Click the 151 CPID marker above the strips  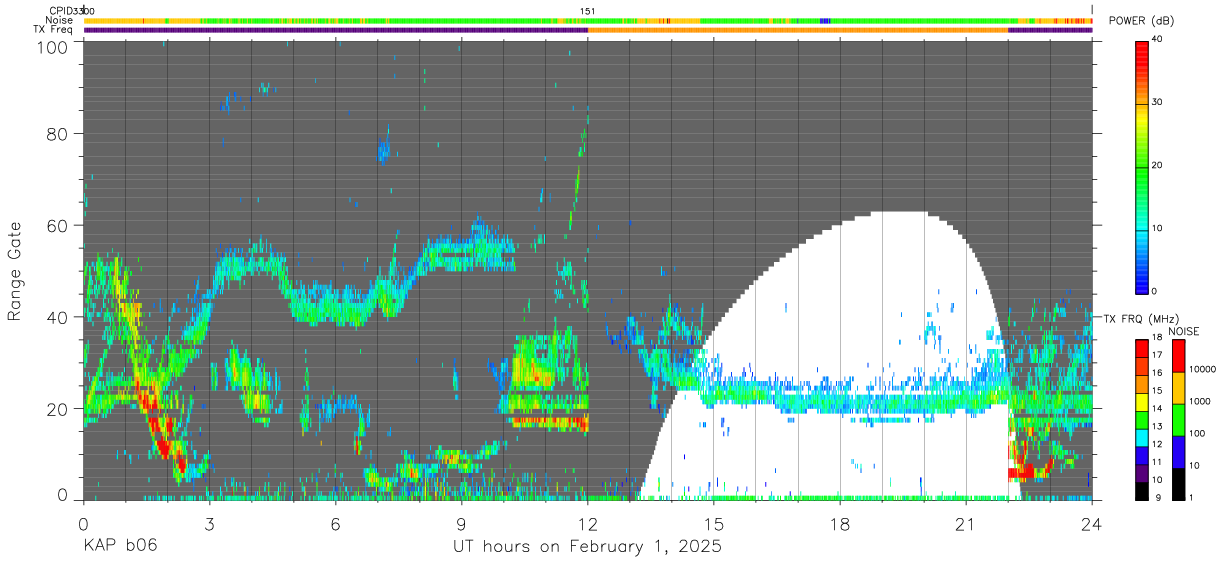point(588,11)
